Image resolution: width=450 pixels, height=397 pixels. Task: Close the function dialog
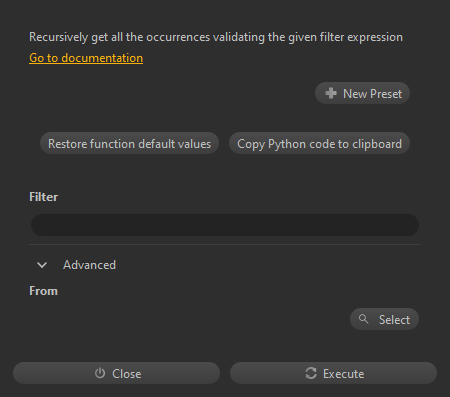[x=116, y=373]
